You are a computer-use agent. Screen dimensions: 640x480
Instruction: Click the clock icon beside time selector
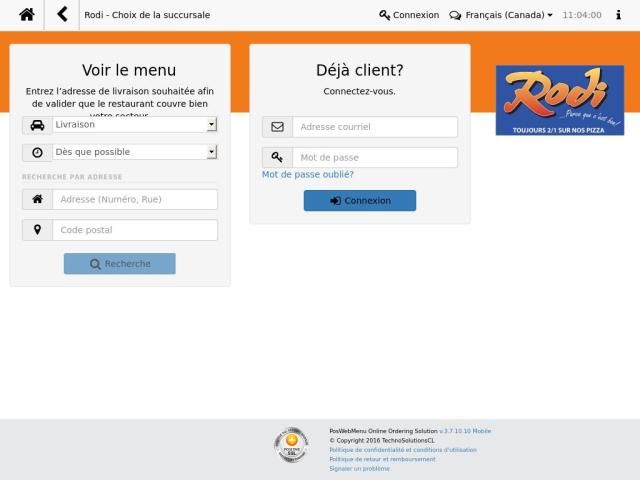point(37,153)
